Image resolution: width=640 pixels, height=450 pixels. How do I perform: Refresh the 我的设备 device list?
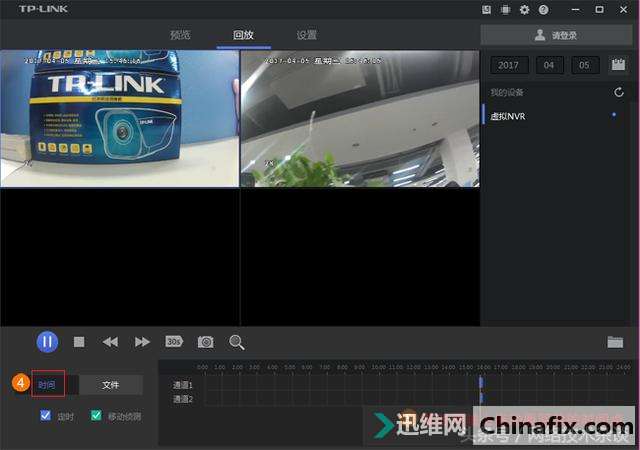tap(619, 92)
